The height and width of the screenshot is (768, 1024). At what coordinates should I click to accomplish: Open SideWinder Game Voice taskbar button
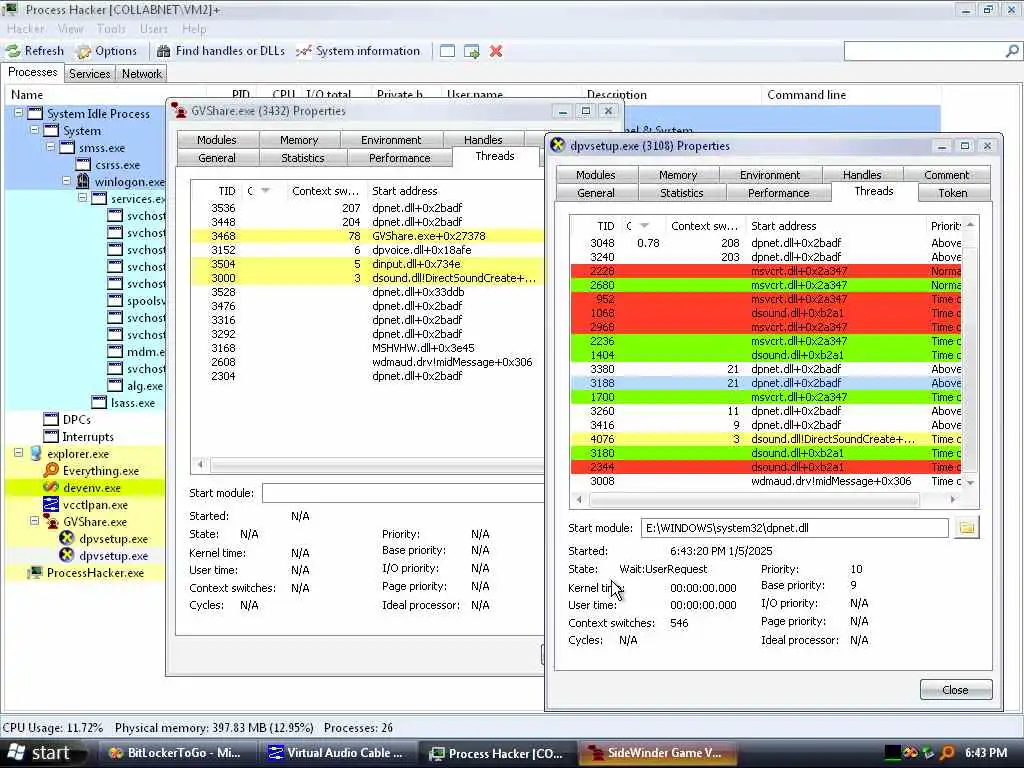657,753
